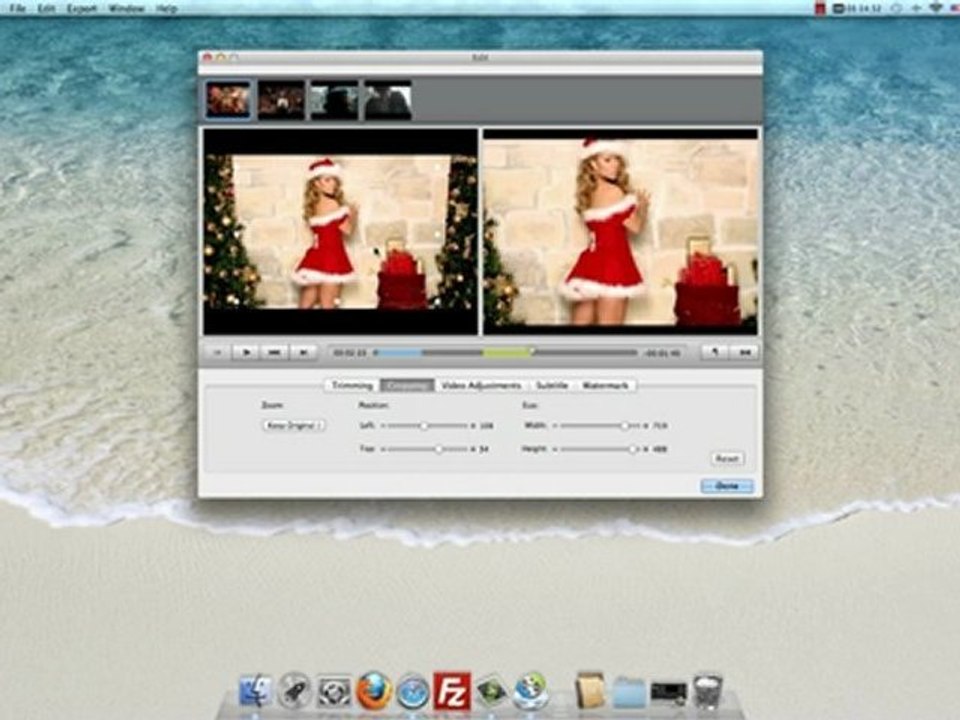
Task: Click the Wi-Fi icon in the menu bar
Action: pos(936,8)
